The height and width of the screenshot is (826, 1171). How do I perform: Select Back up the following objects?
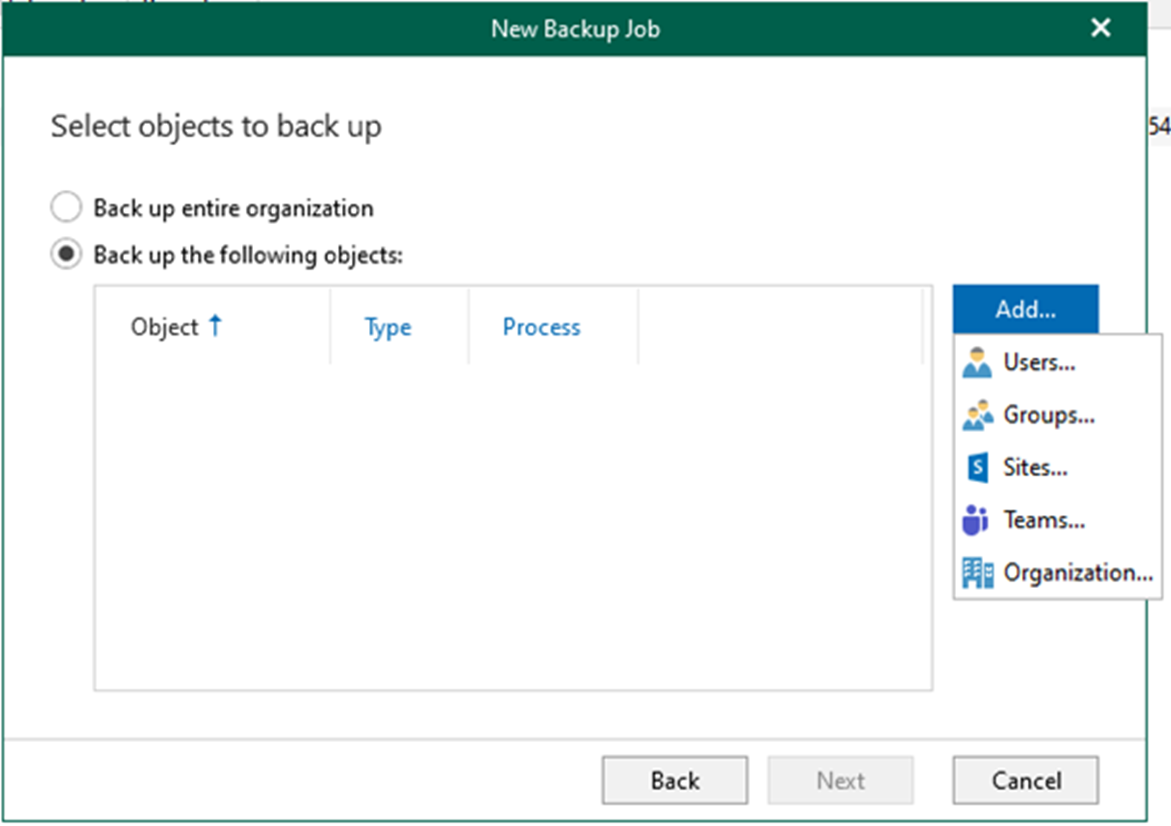click(66, 255)
